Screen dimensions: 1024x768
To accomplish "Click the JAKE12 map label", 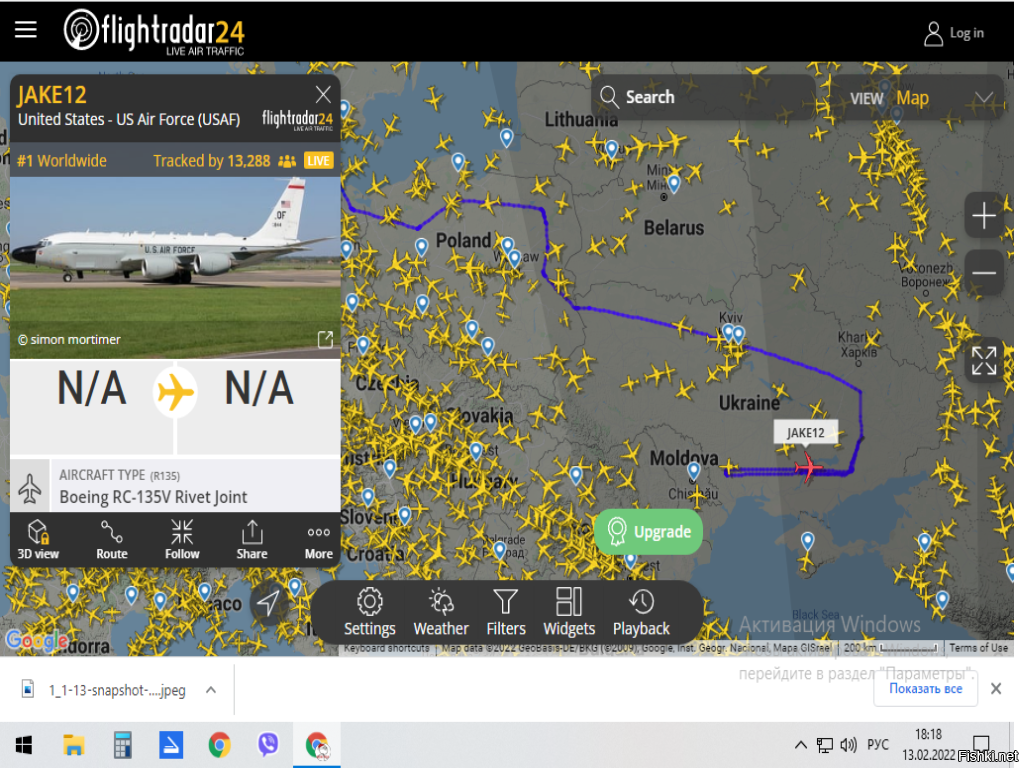I will point(805,433).
